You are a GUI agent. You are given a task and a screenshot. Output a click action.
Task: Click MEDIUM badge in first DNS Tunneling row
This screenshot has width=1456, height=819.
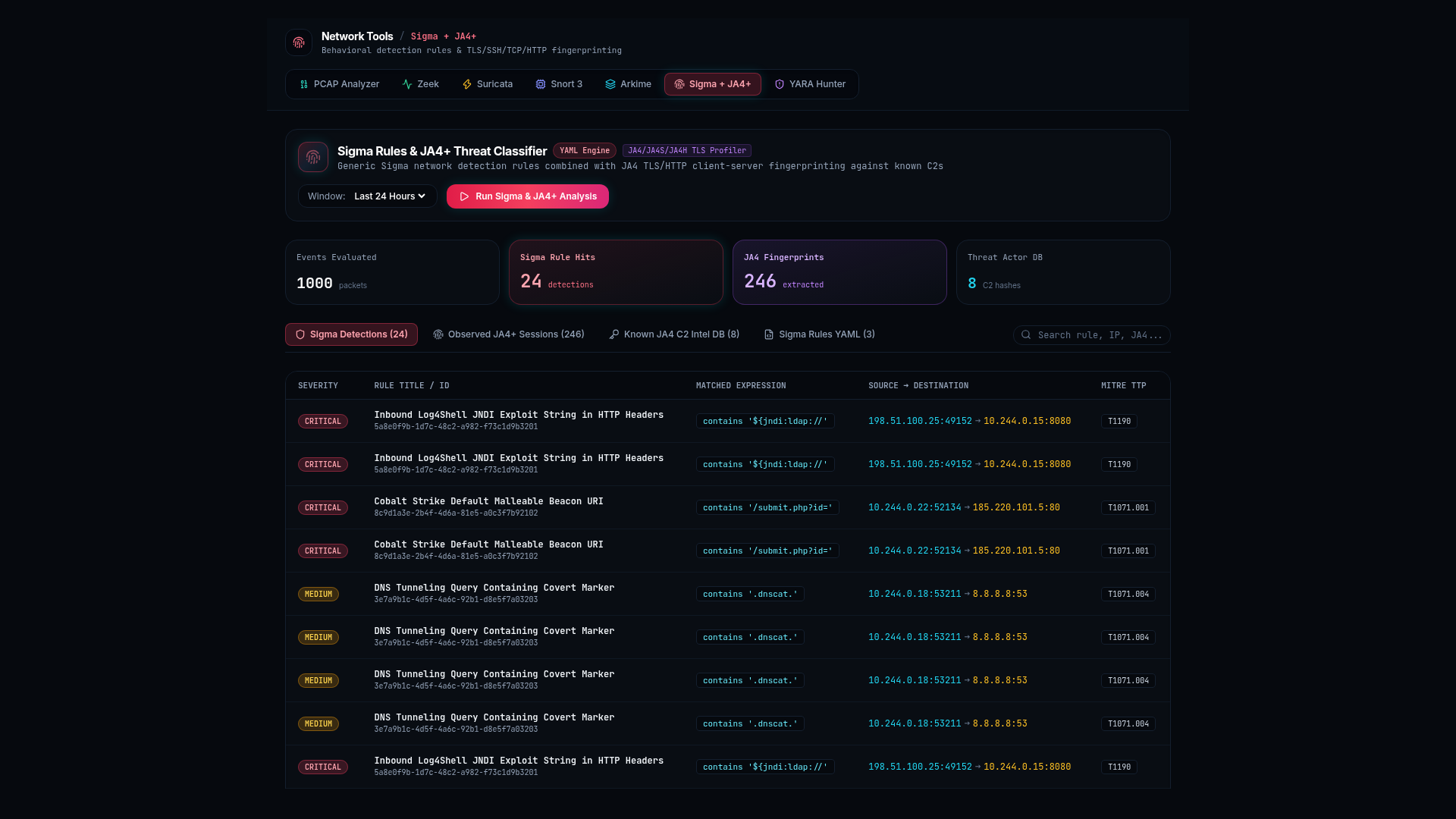(x=318, y=595)
